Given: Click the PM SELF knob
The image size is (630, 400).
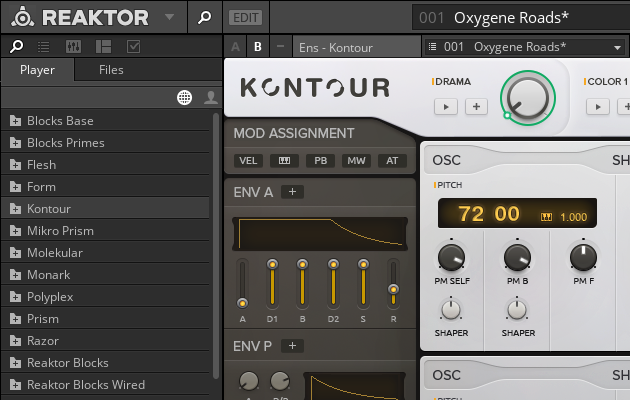Looking at the screenshot, I should coord(451,257).
